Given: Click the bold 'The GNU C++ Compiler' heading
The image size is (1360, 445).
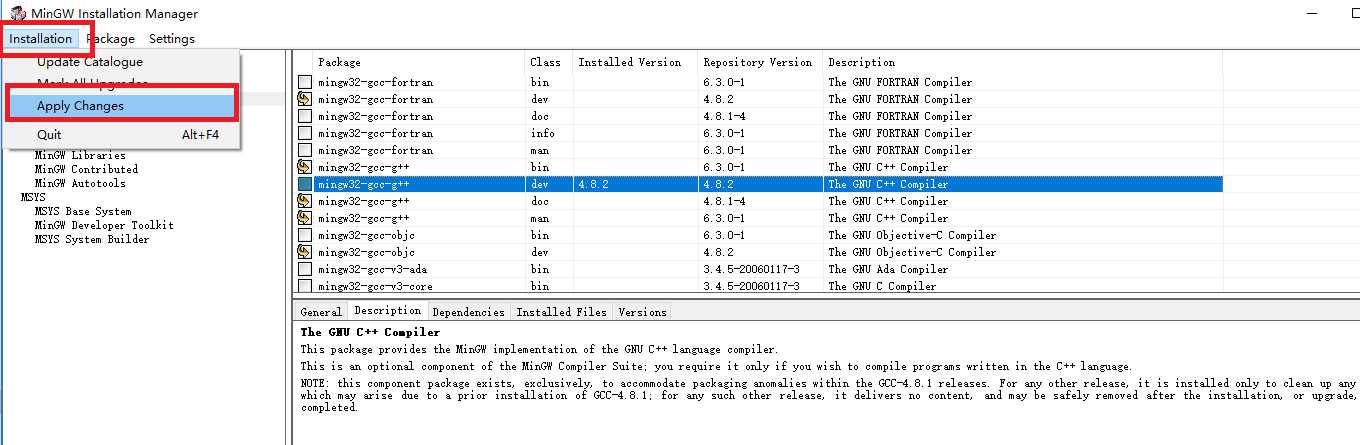Looking at the screenshot, I should pyautogui.click(x=370, y=332).
